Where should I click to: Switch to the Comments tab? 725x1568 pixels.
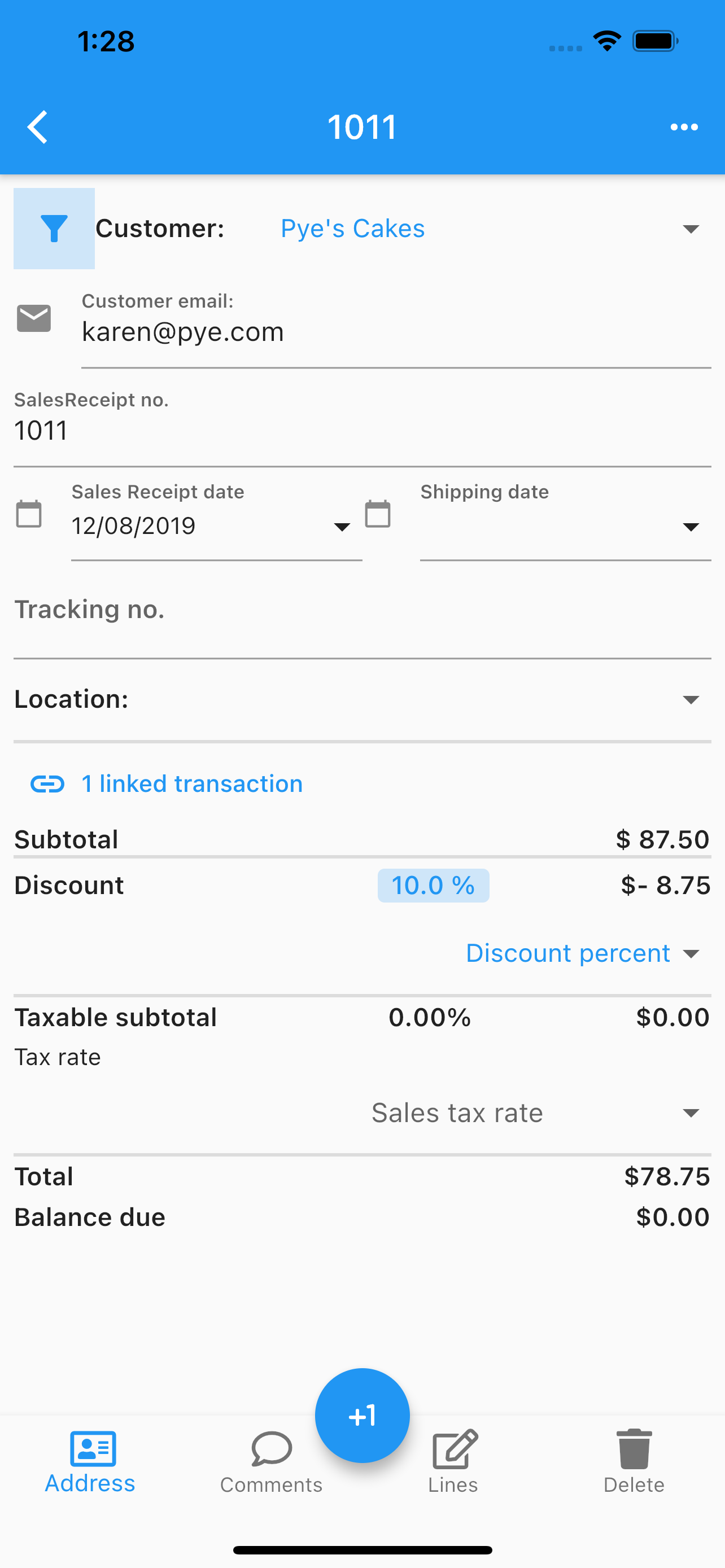[271, 1461]
